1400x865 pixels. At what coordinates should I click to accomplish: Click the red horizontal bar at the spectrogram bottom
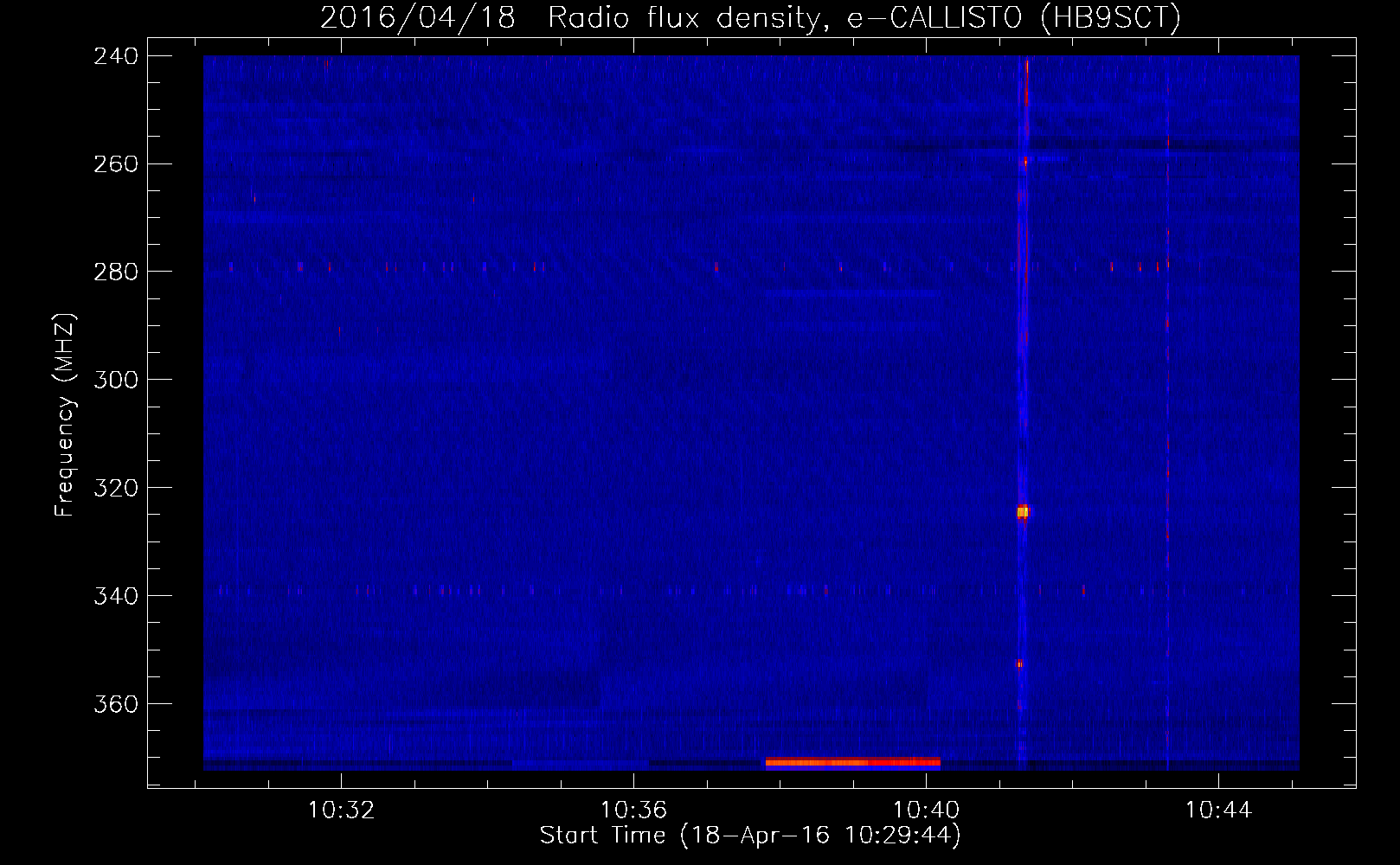point(852,762)
